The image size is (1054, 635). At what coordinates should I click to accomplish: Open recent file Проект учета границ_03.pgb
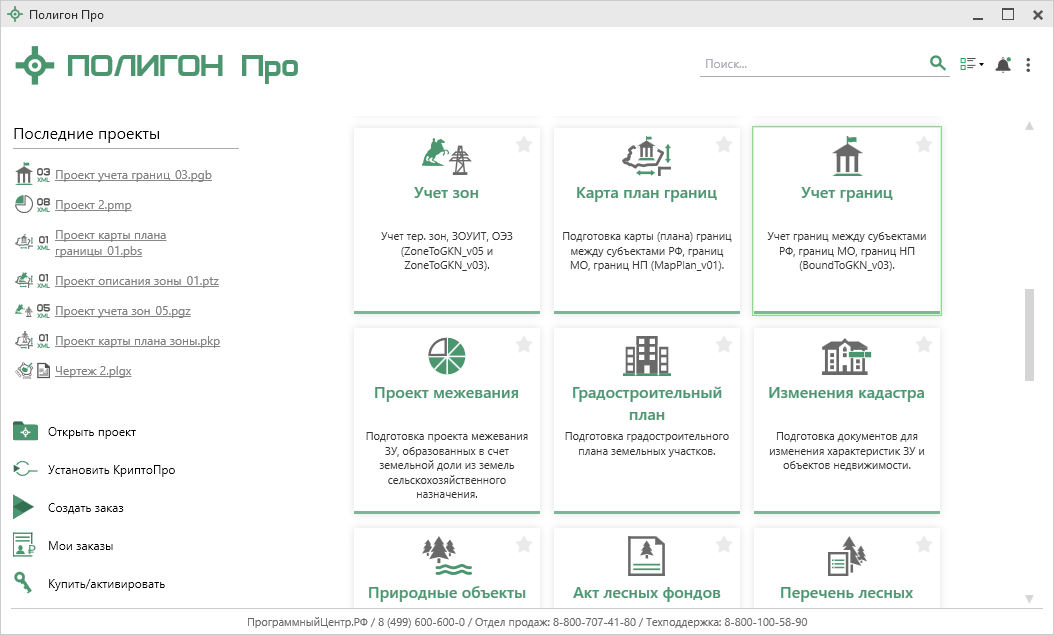click(x=133, y=175)
